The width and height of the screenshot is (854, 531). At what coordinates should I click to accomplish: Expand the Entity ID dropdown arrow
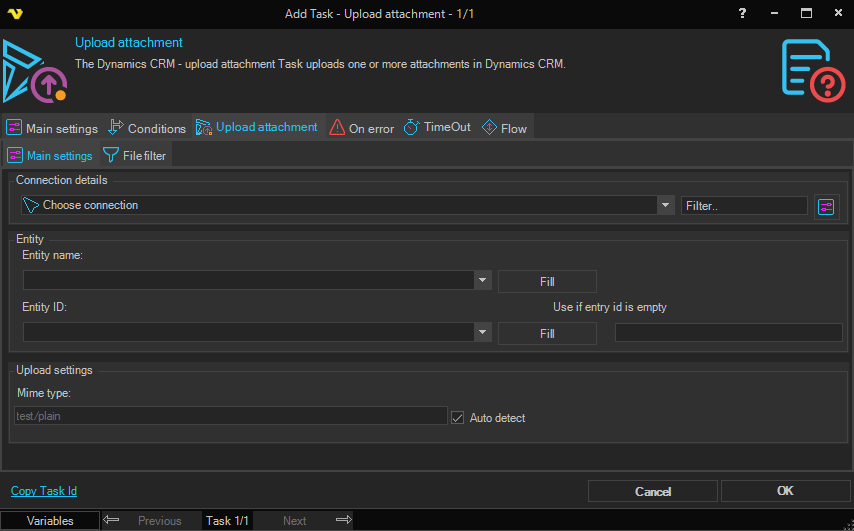[x=482, y=332]
